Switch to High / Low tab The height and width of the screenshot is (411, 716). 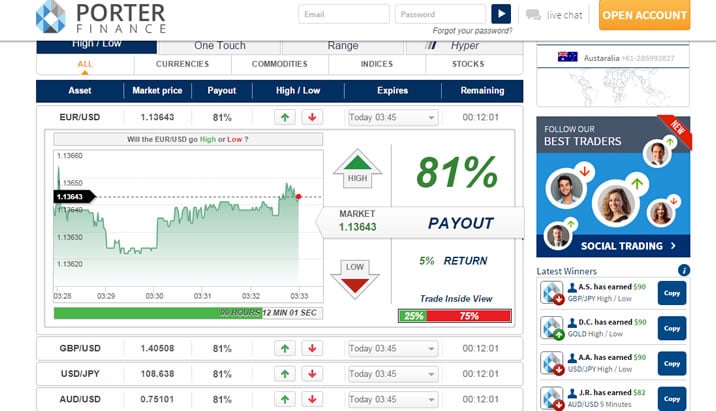[96, 47]
